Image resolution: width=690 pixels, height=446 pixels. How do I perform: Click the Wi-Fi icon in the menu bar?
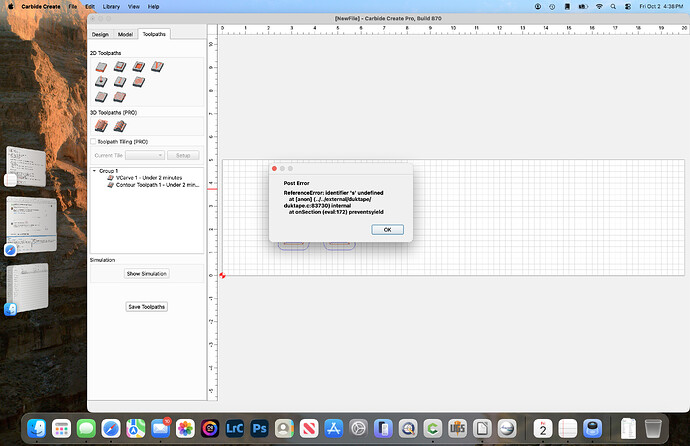click(x=599, y=7)
